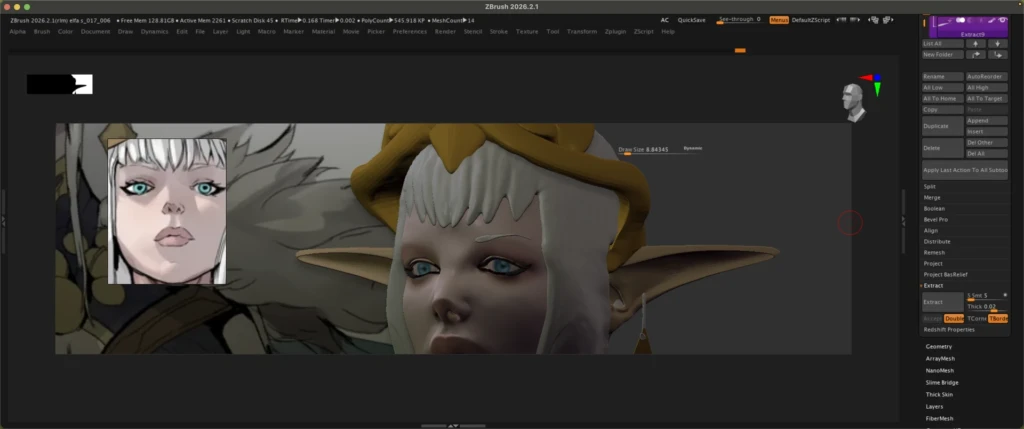The height and width of the screenshot is (429, 1024).
Task: Click the Append button
Action: coord(987,121)
